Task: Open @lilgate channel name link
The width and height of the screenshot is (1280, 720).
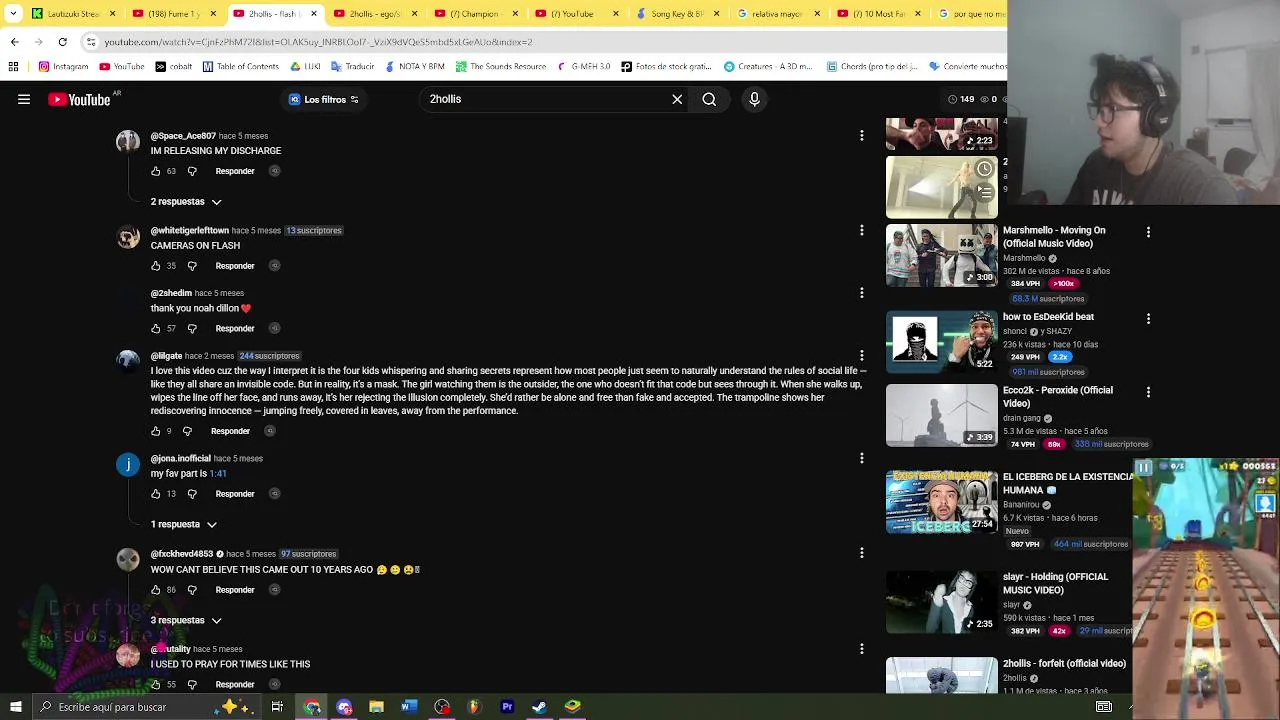Action: click(167, 356)
